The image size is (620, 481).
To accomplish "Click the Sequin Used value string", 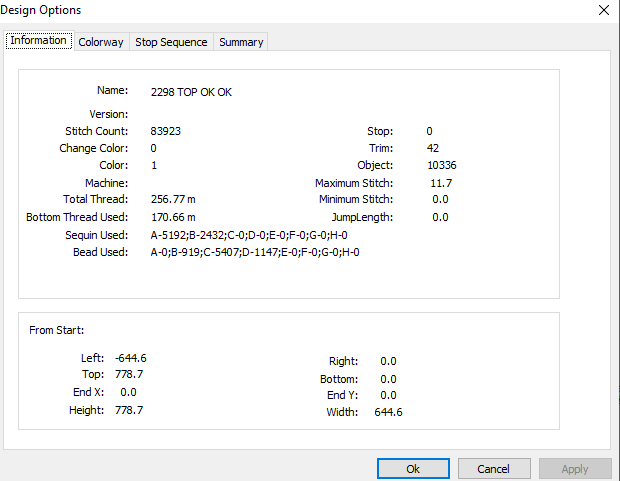I will coord(249,235).
